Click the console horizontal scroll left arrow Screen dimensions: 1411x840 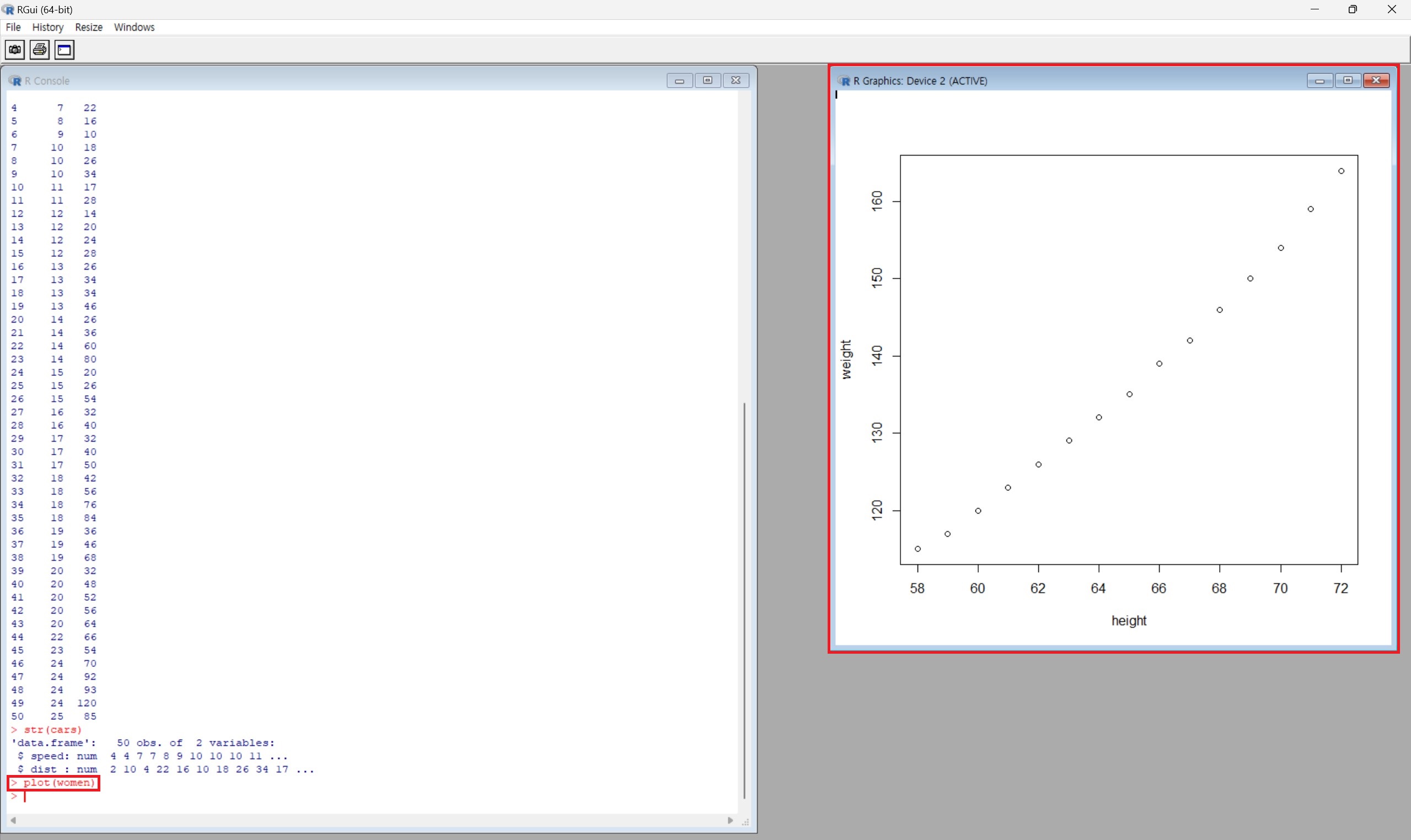[x=13, y=821]
